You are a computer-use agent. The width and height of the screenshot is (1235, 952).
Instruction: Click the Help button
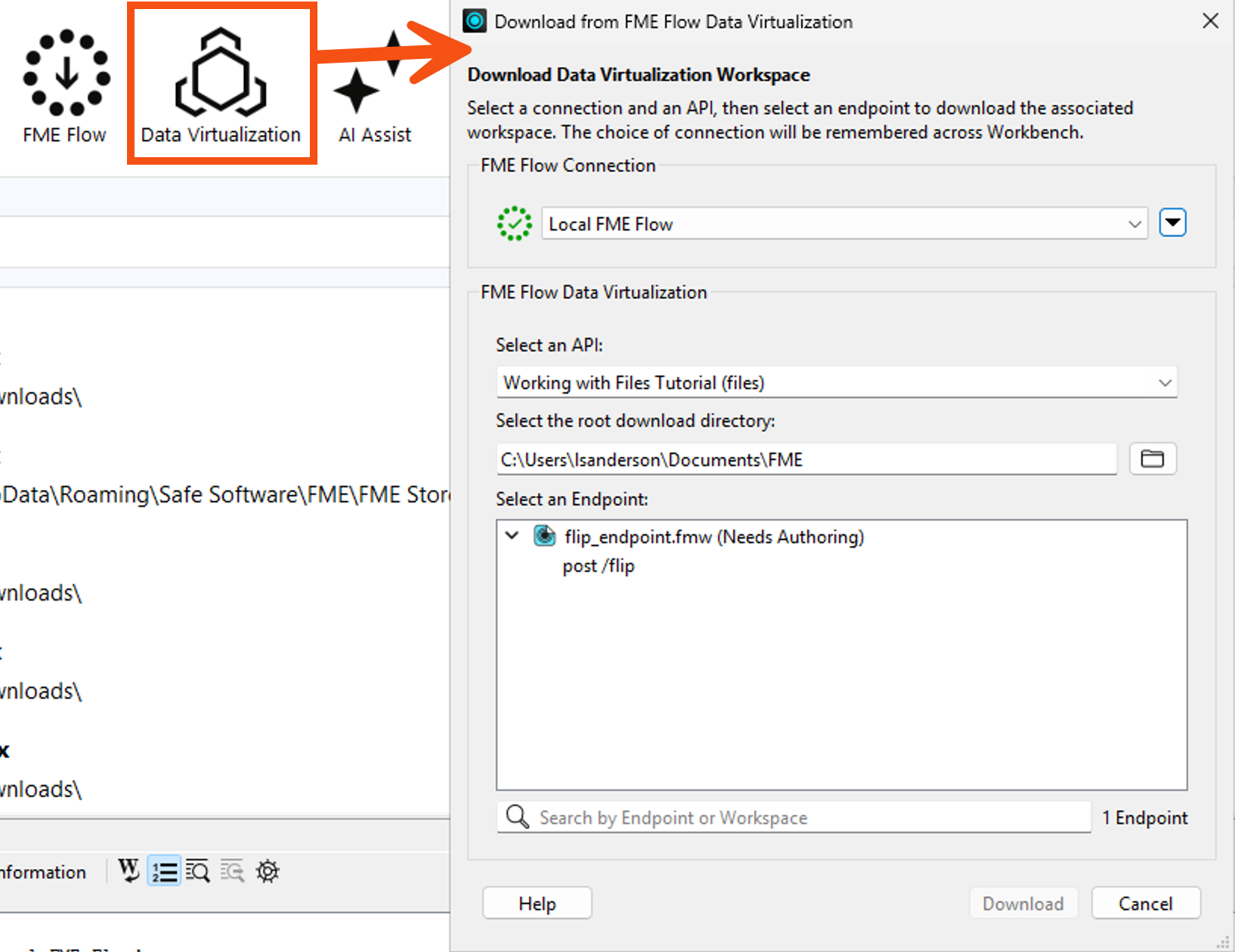537,904
